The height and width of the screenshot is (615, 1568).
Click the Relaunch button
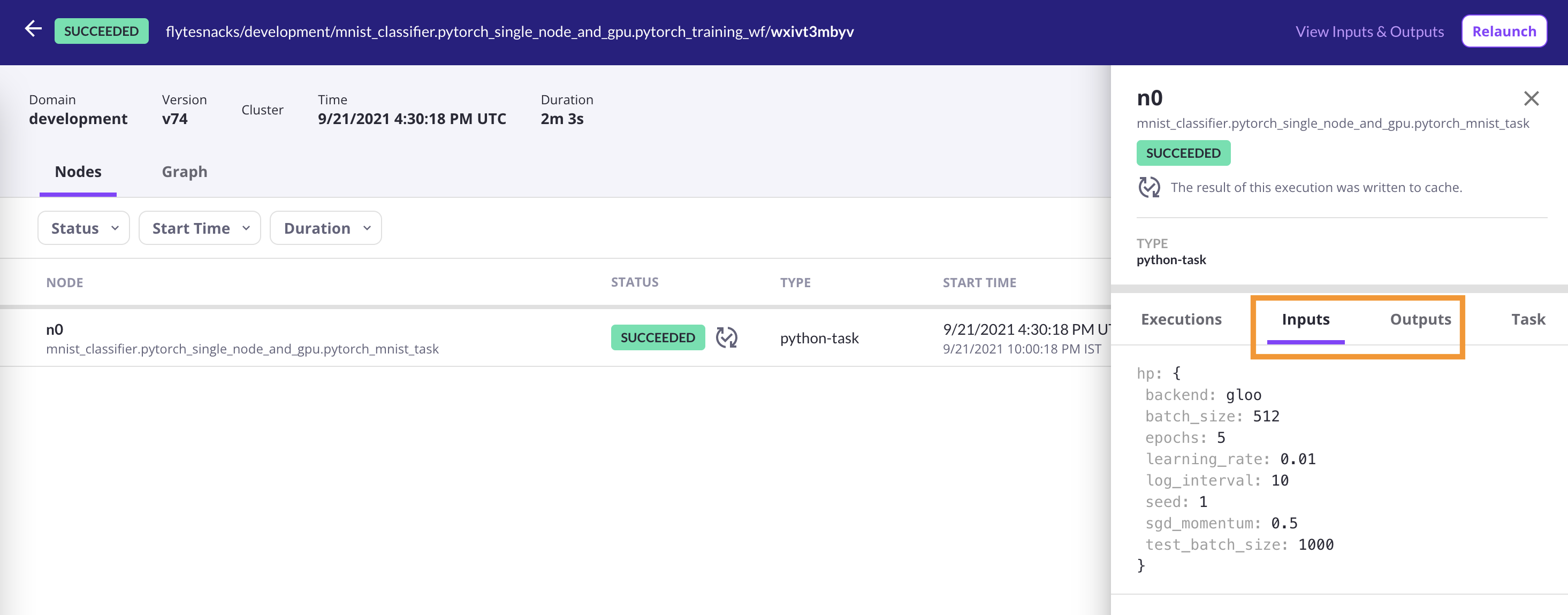click(x=1503, y=32)
